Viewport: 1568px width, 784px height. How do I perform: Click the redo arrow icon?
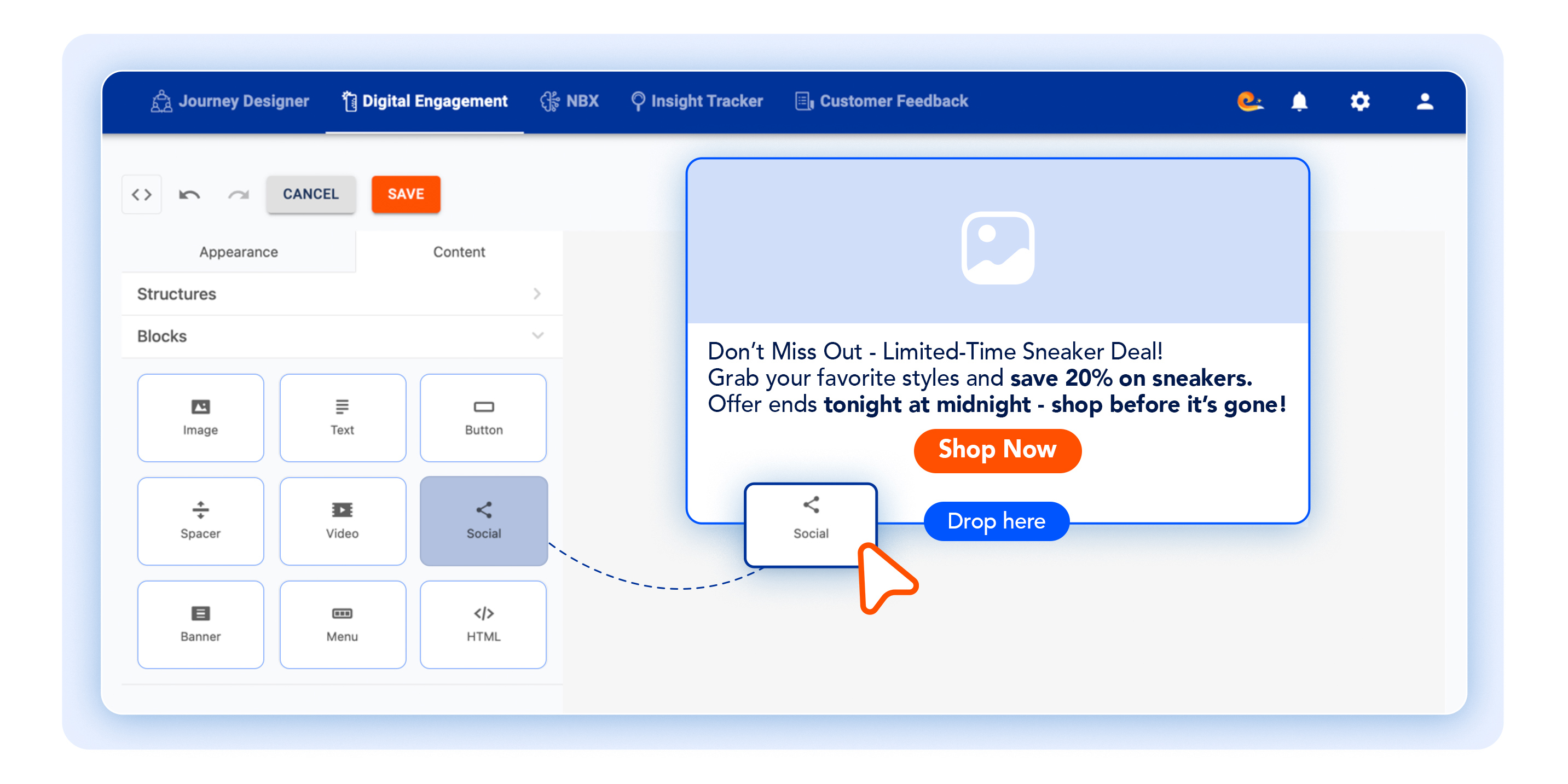[x=238, y=195]
